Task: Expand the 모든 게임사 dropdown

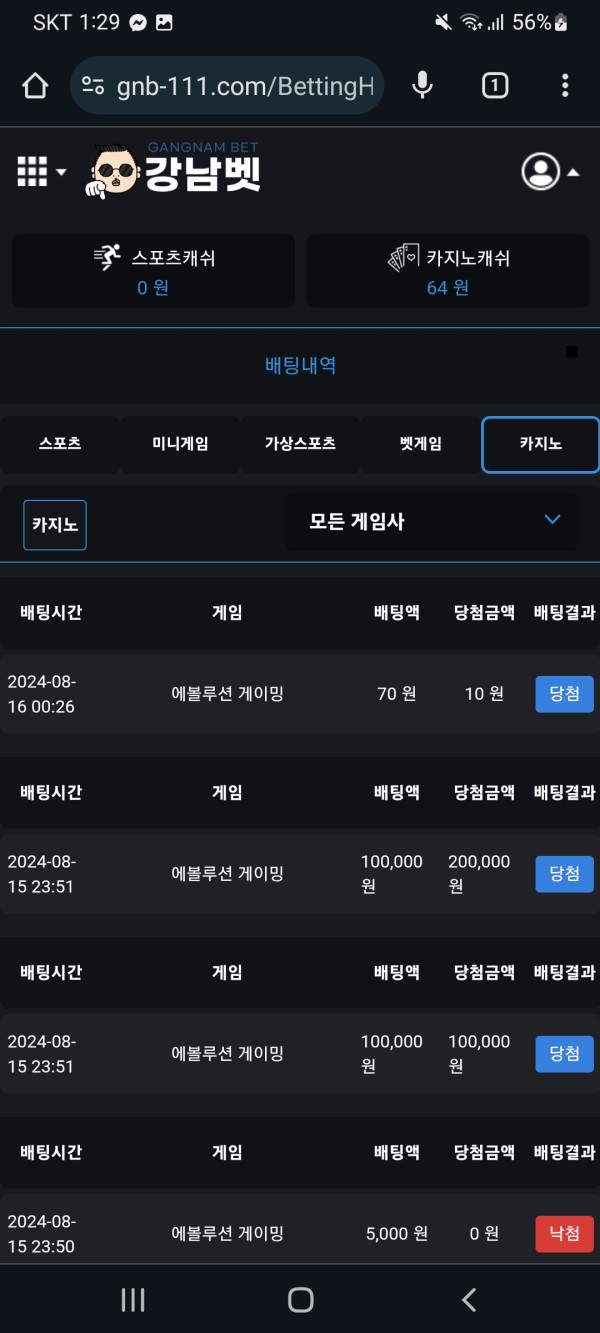Action: pos(431,521)
